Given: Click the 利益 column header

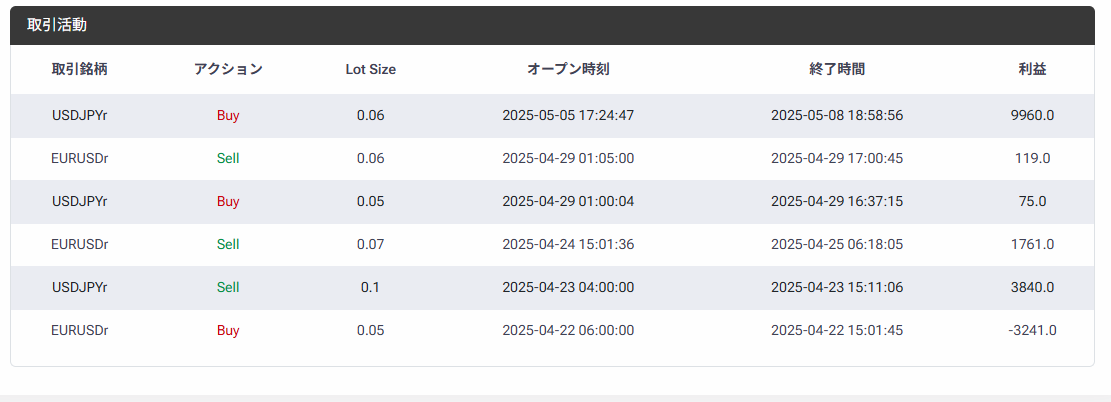Looking at the screenshot, I should 1032,69.
